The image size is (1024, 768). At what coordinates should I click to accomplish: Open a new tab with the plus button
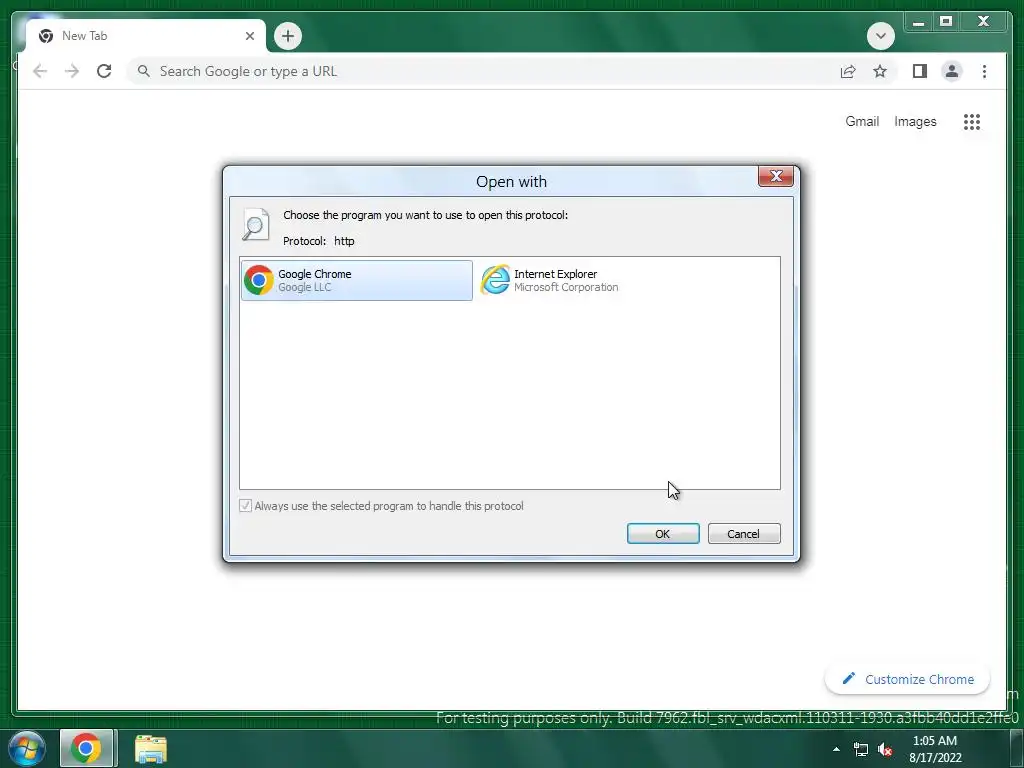tap(288, 36)
